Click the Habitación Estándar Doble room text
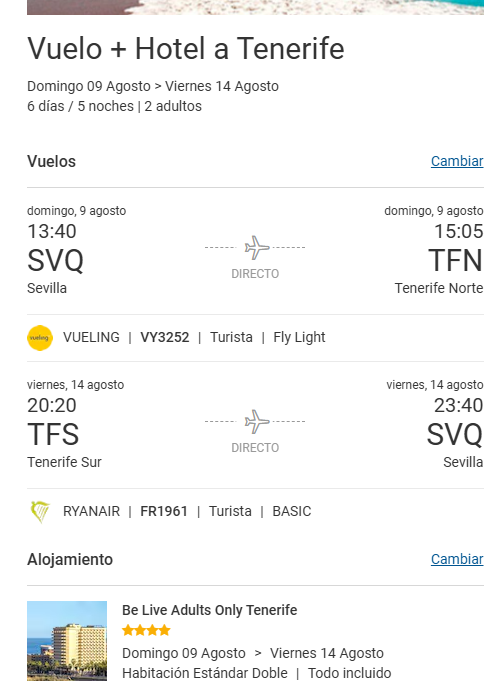 click(x=205, y=673)
